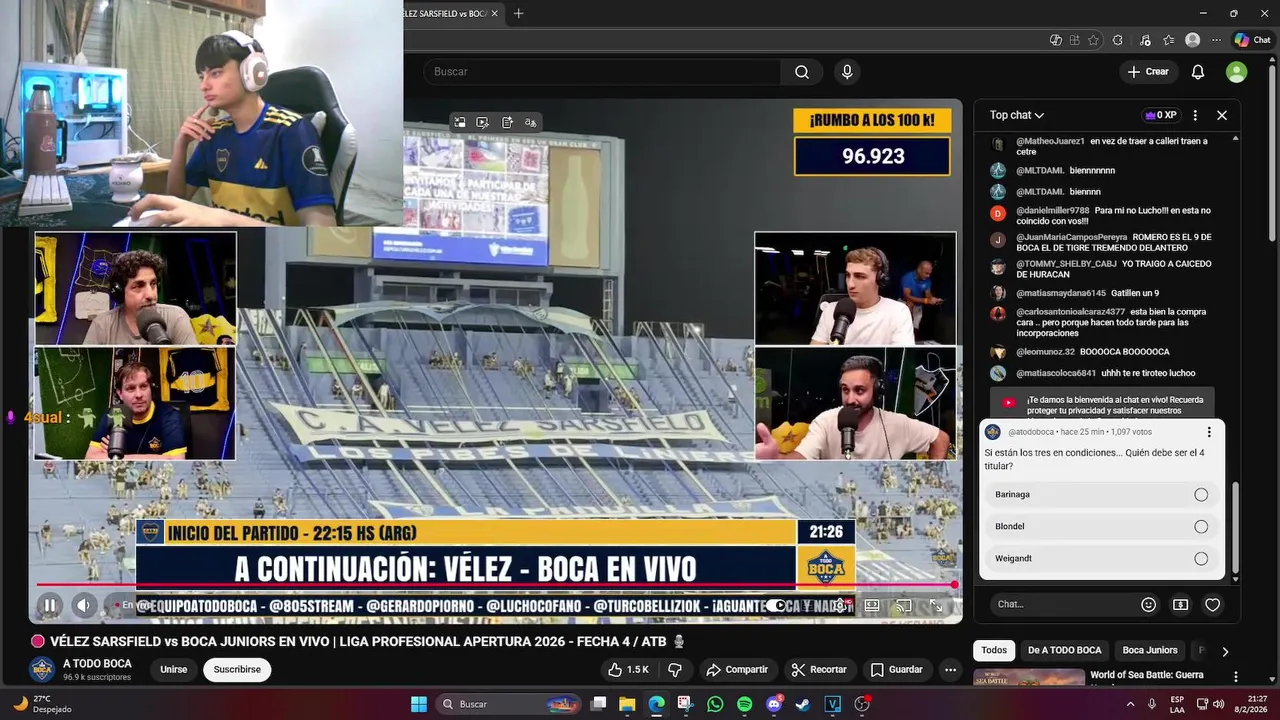Start voice search with the microphone icon
The image size is (1280, 720).
847,72
